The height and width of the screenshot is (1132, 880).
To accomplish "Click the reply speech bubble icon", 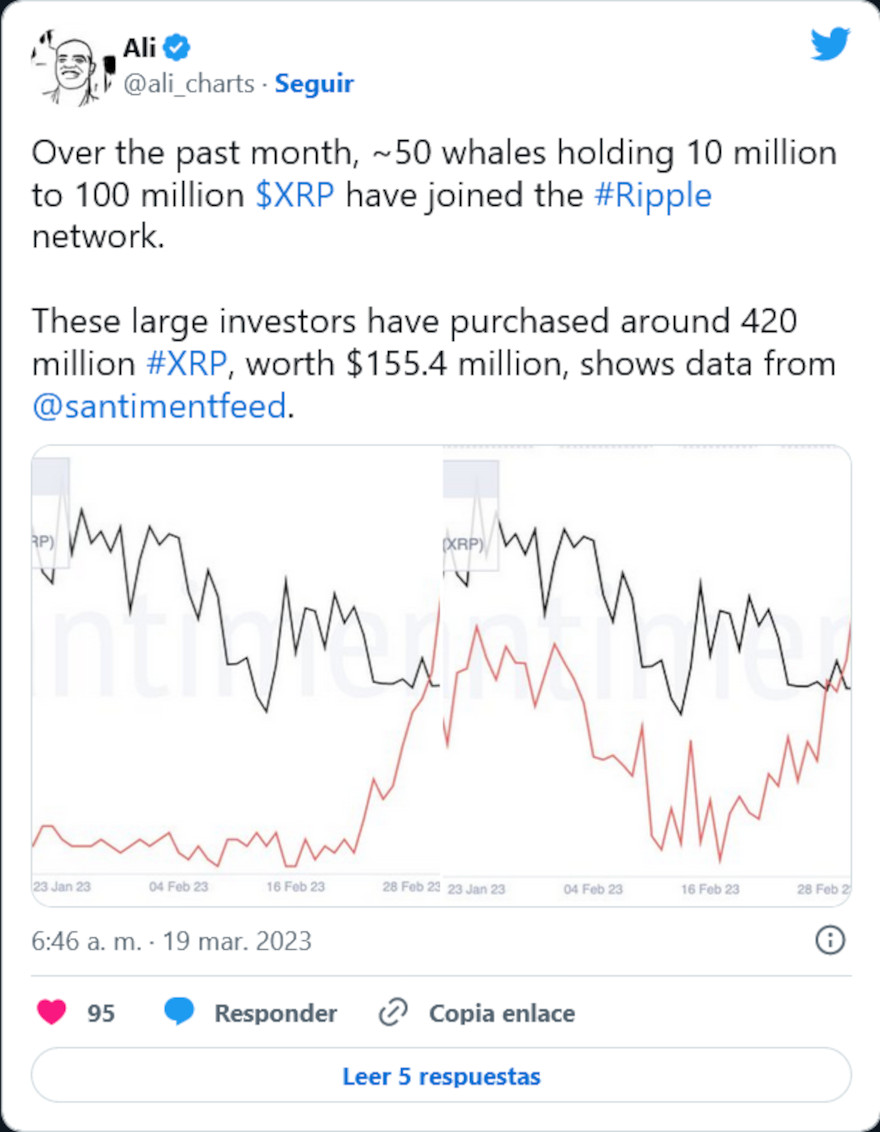I will point(179,1013).
